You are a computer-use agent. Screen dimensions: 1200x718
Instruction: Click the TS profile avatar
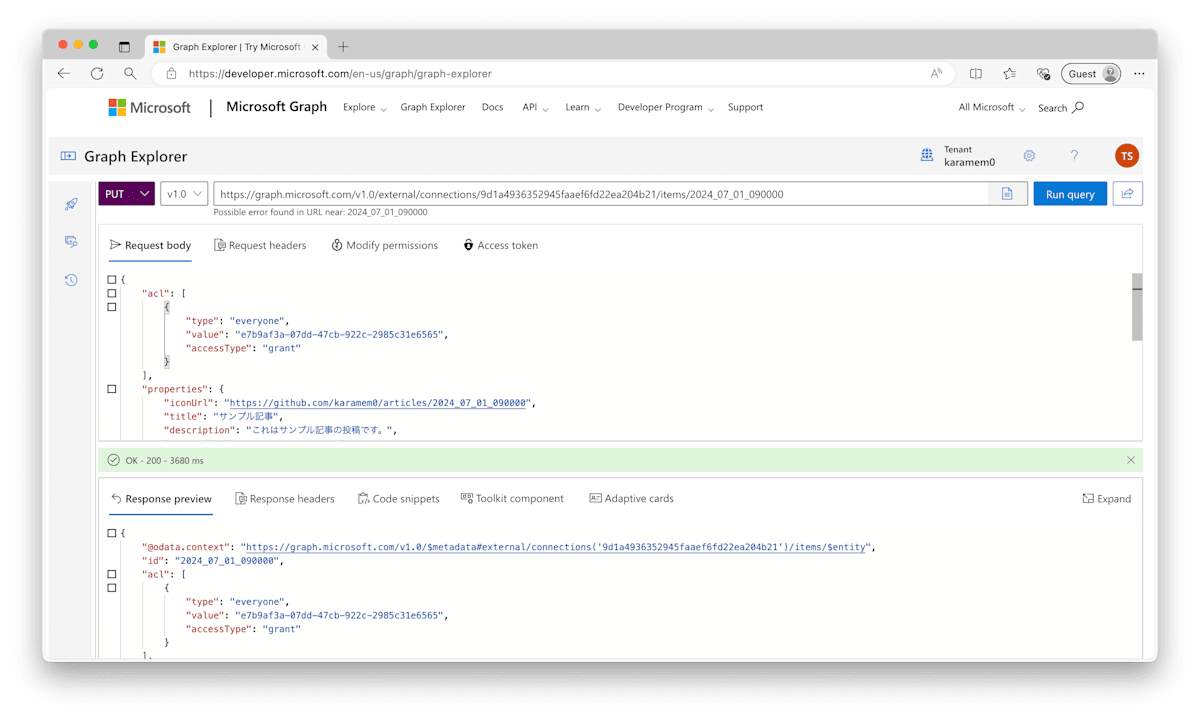[1127, 156]
